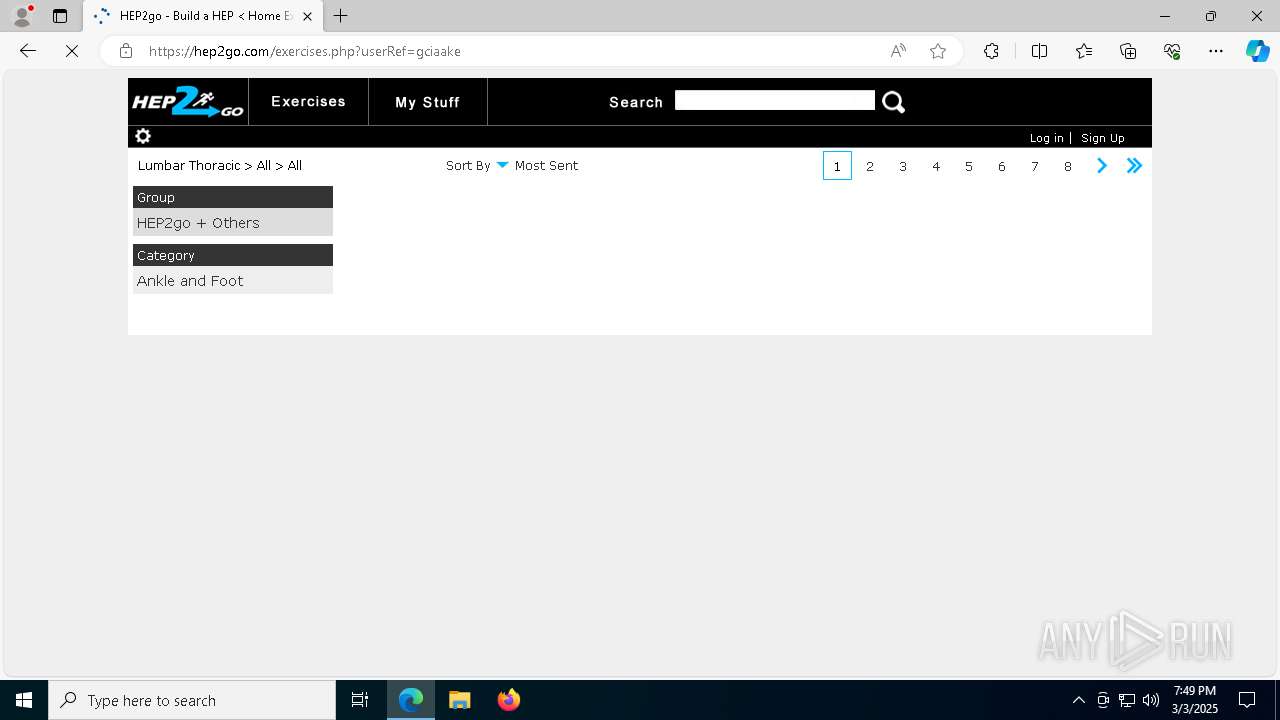This screenshot has height=720, width=1280.
Task: Open Task View in taskbar
Action: pyautogui.click(x=360, y=700)
